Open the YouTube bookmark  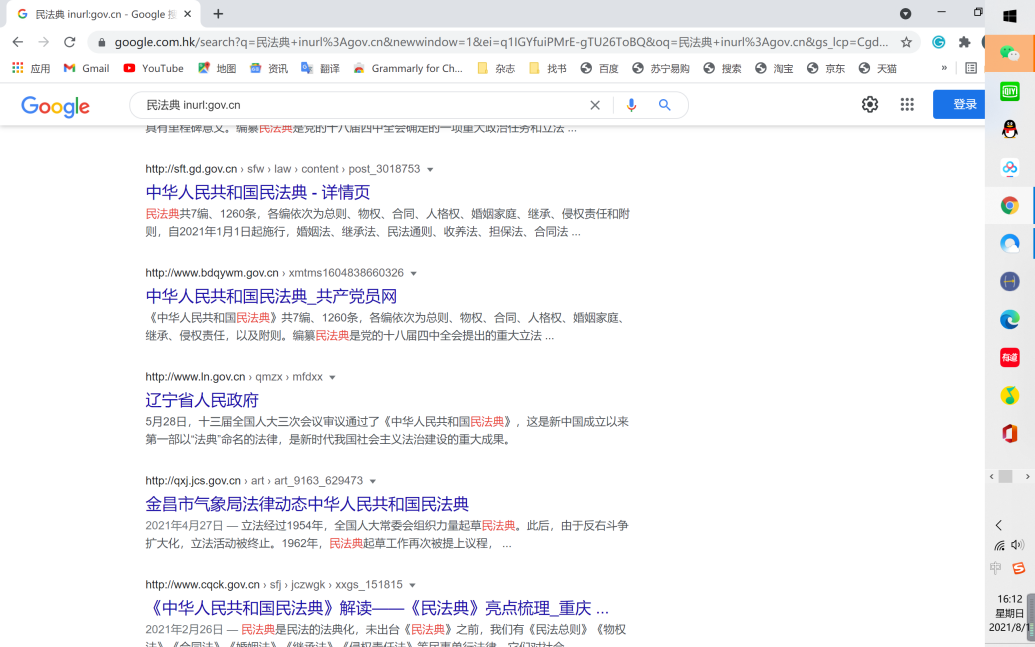154,68
